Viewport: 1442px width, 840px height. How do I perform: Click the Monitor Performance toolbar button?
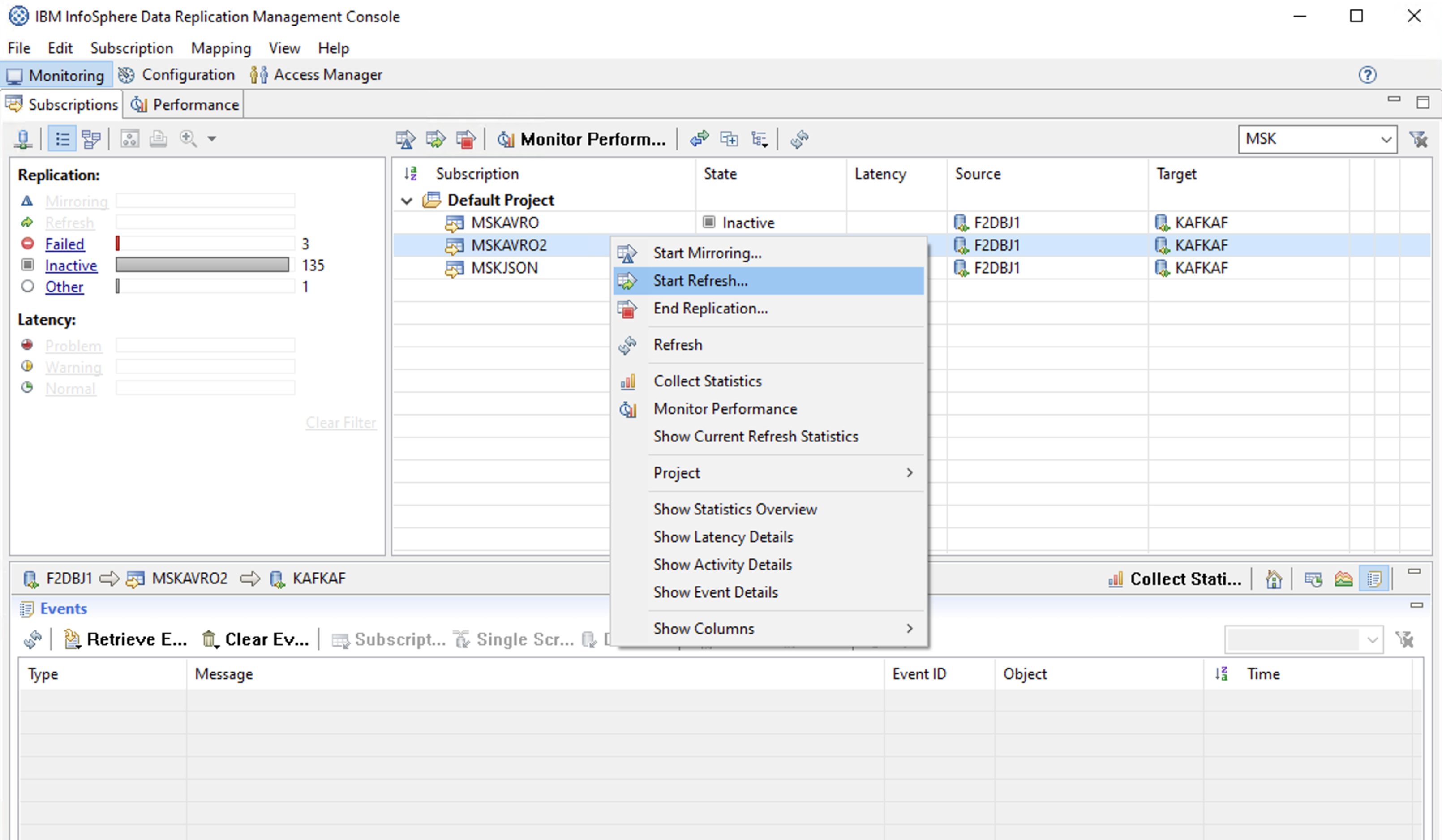tap(581, 139)
